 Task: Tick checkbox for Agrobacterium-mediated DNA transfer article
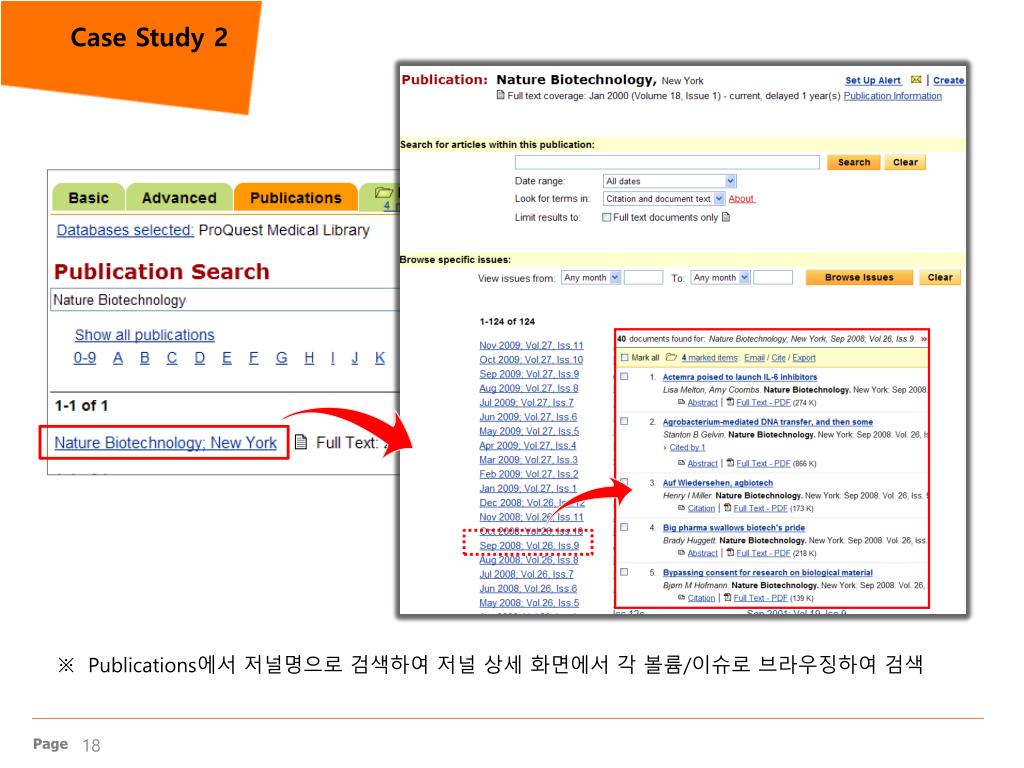tap(624, 422)
